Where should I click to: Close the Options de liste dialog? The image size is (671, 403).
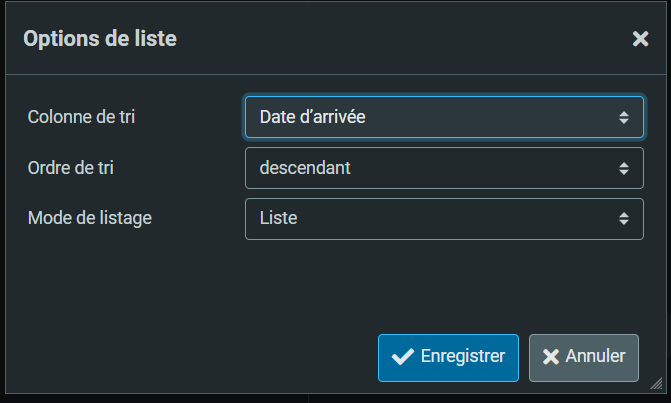(640, 39)
